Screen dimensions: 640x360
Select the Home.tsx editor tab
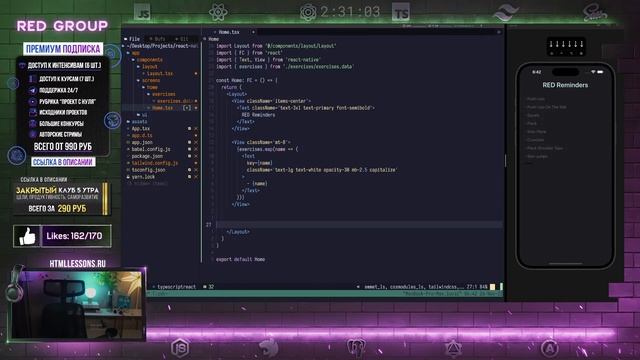pos(229,32)
